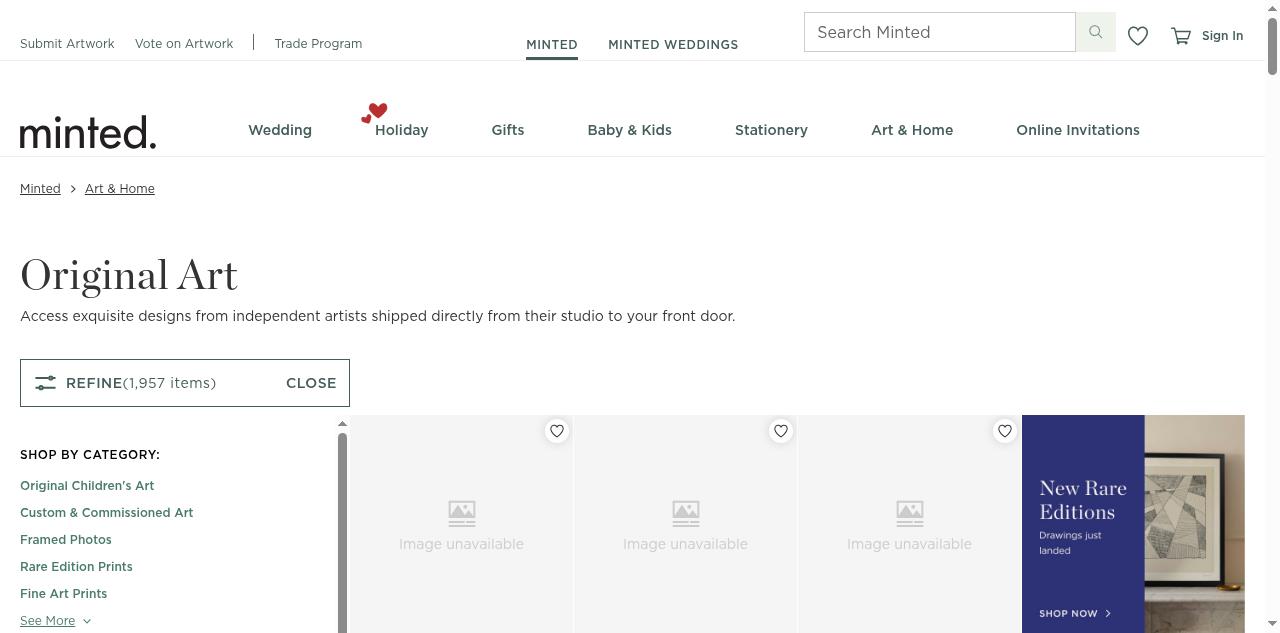This screenshot has width=1280, height=633.
Task: Select Custom & Commissioned Art category
Action: point(107,513)
